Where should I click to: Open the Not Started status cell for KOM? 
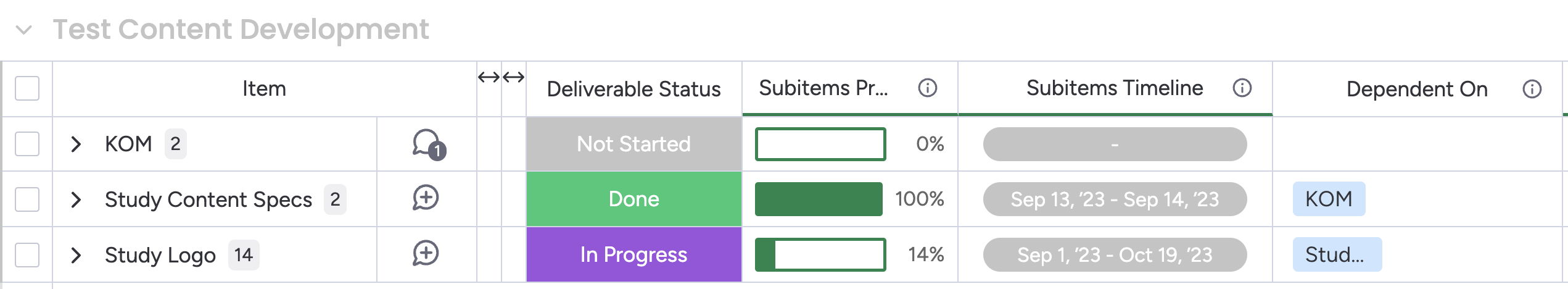click(x=633, y=144)
